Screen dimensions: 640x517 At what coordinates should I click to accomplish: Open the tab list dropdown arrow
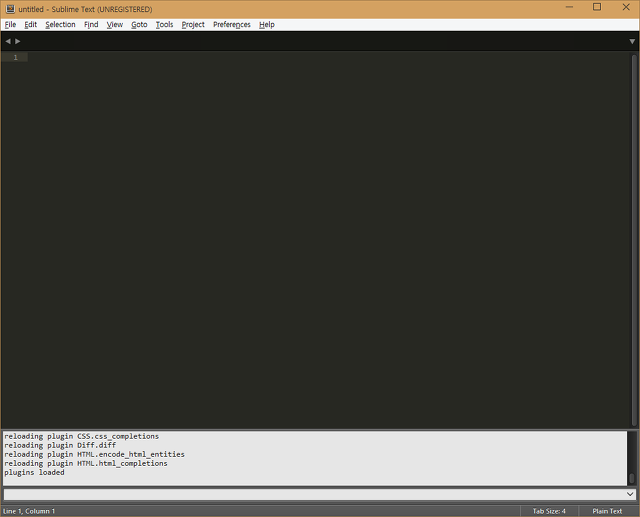click(632, 41)
